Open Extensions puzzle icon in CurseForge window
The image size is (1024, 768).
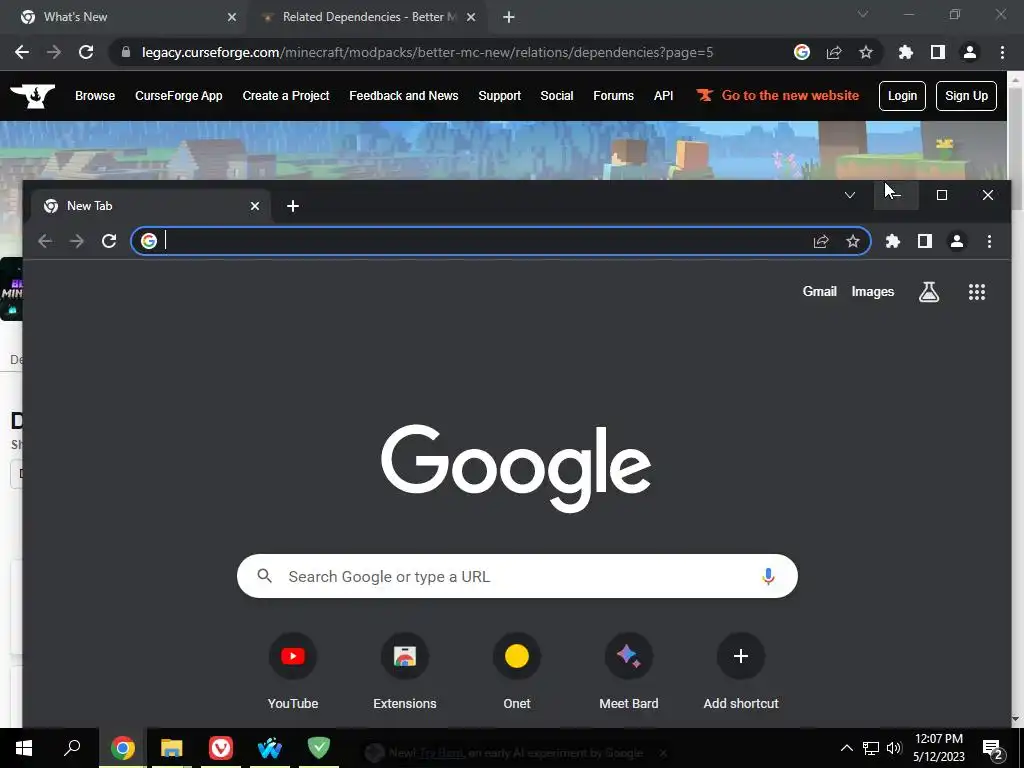(906, 52)
